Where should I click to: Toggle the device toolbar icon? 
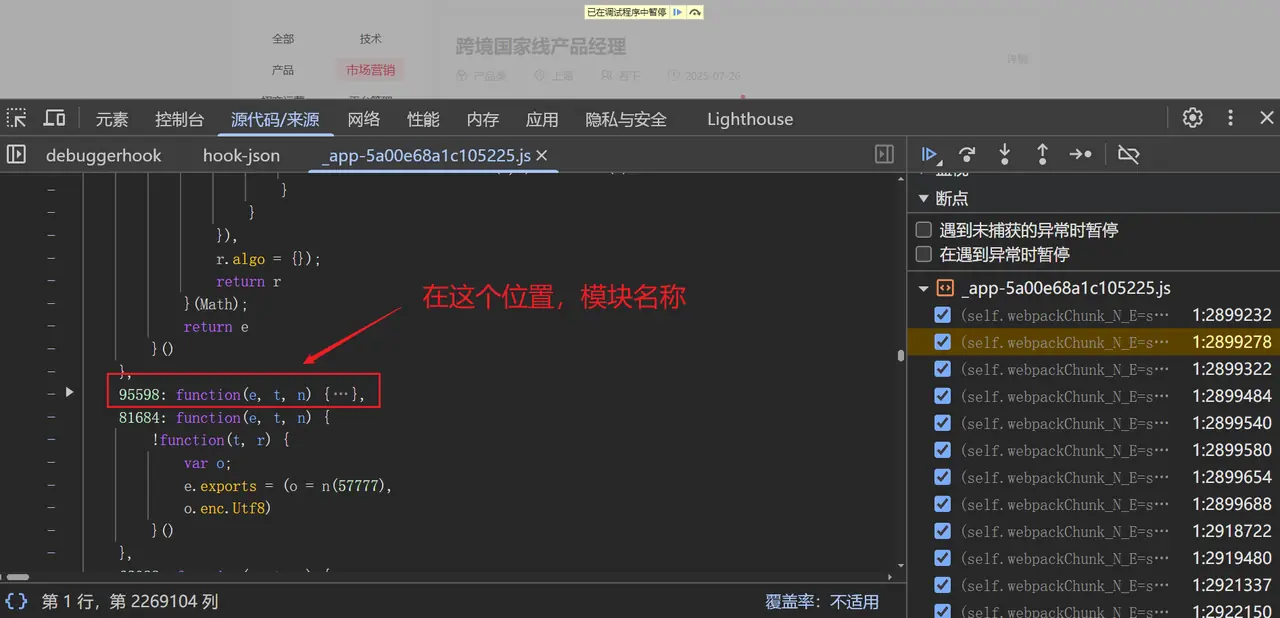[x=54, y=118]
